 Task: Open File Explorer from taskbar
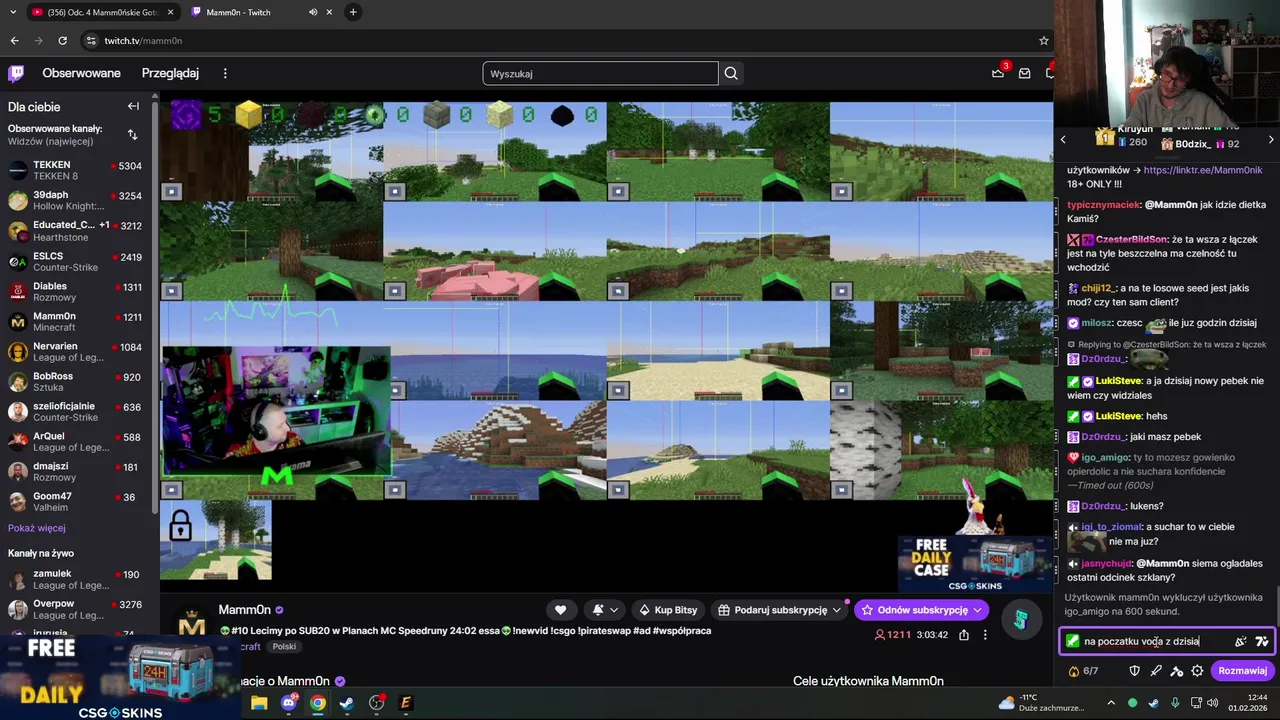(259, 703)
